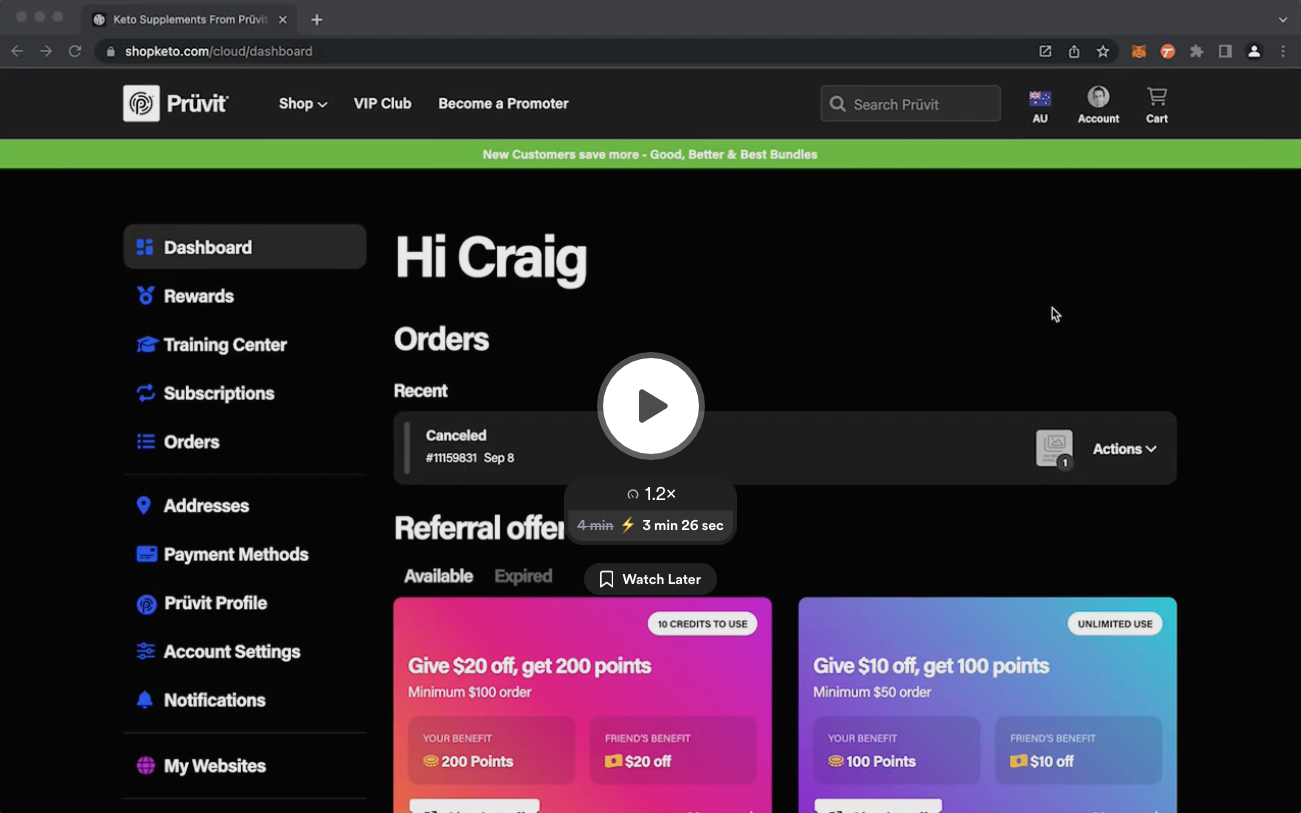Click Give $20 off, get 200 points
Viewport: 1301px width, 813px height.
[x=530, y=666]
